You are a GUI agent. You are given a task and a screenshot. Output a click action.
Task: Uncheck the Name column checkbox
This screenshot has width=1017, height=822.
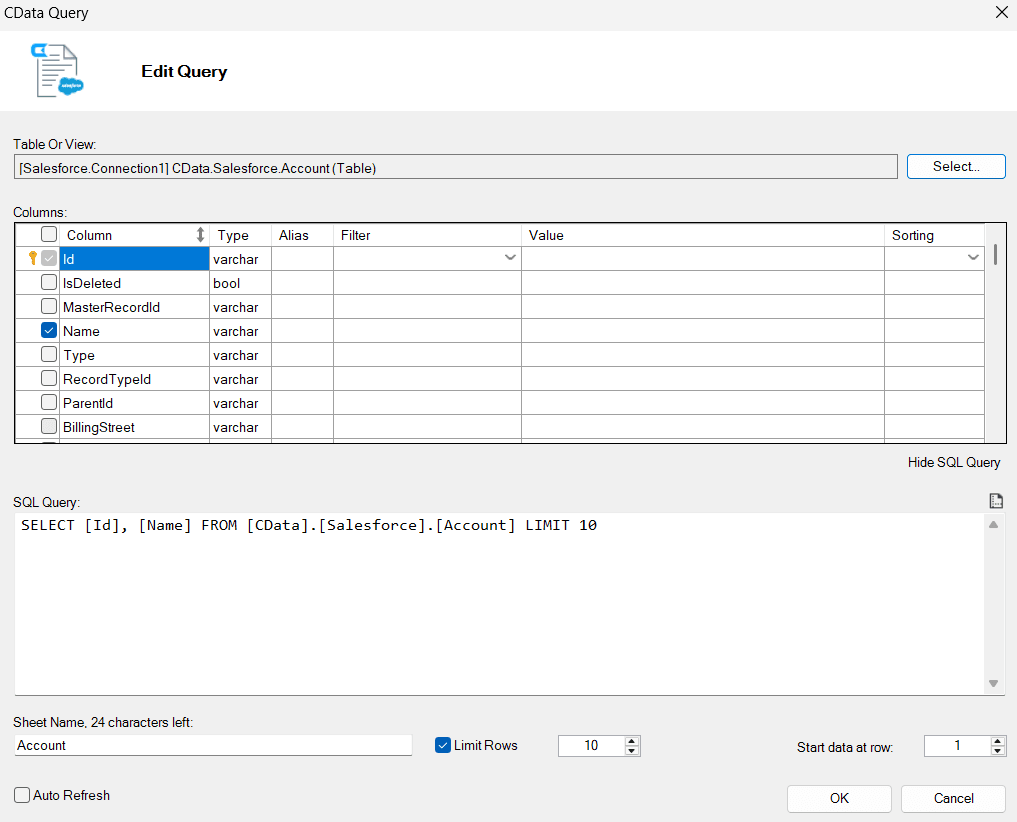[x=49, y=331]
